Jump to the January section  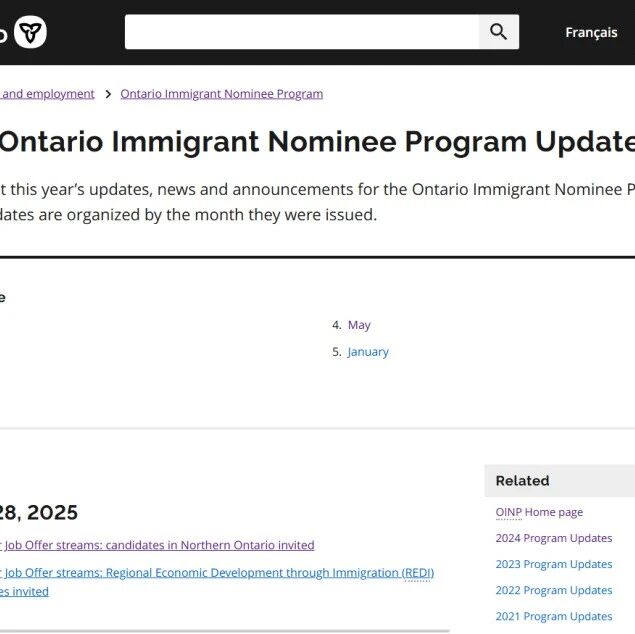click(368, 352)
